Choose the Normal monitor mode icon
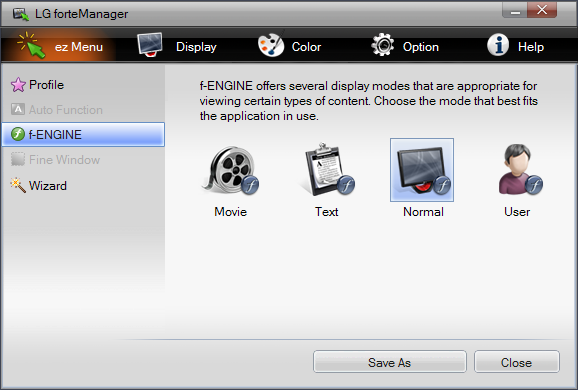 [x=422, y=170]
